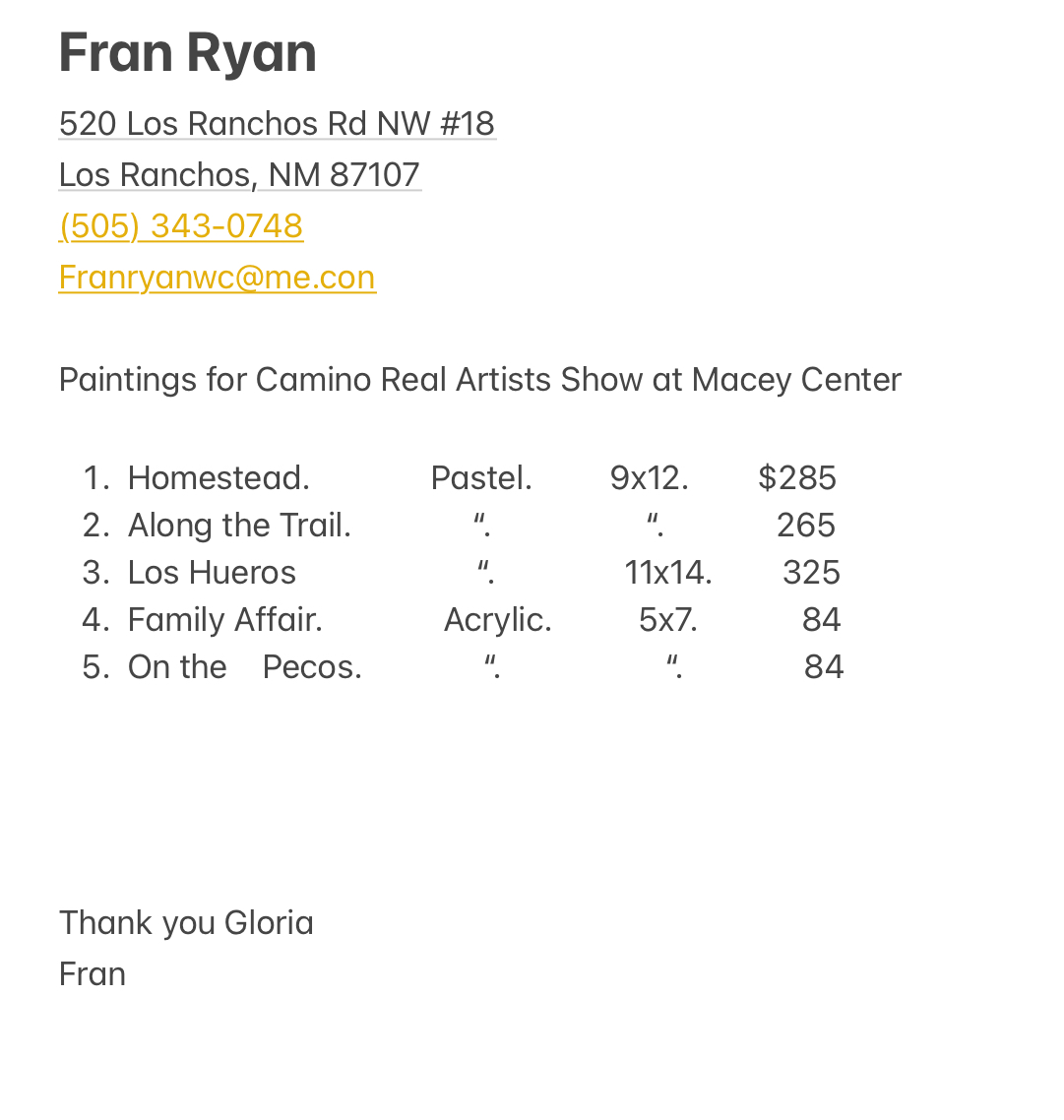Click the 265 price value
Screen dimensions: 1064x1120
(x=805, y=526)
